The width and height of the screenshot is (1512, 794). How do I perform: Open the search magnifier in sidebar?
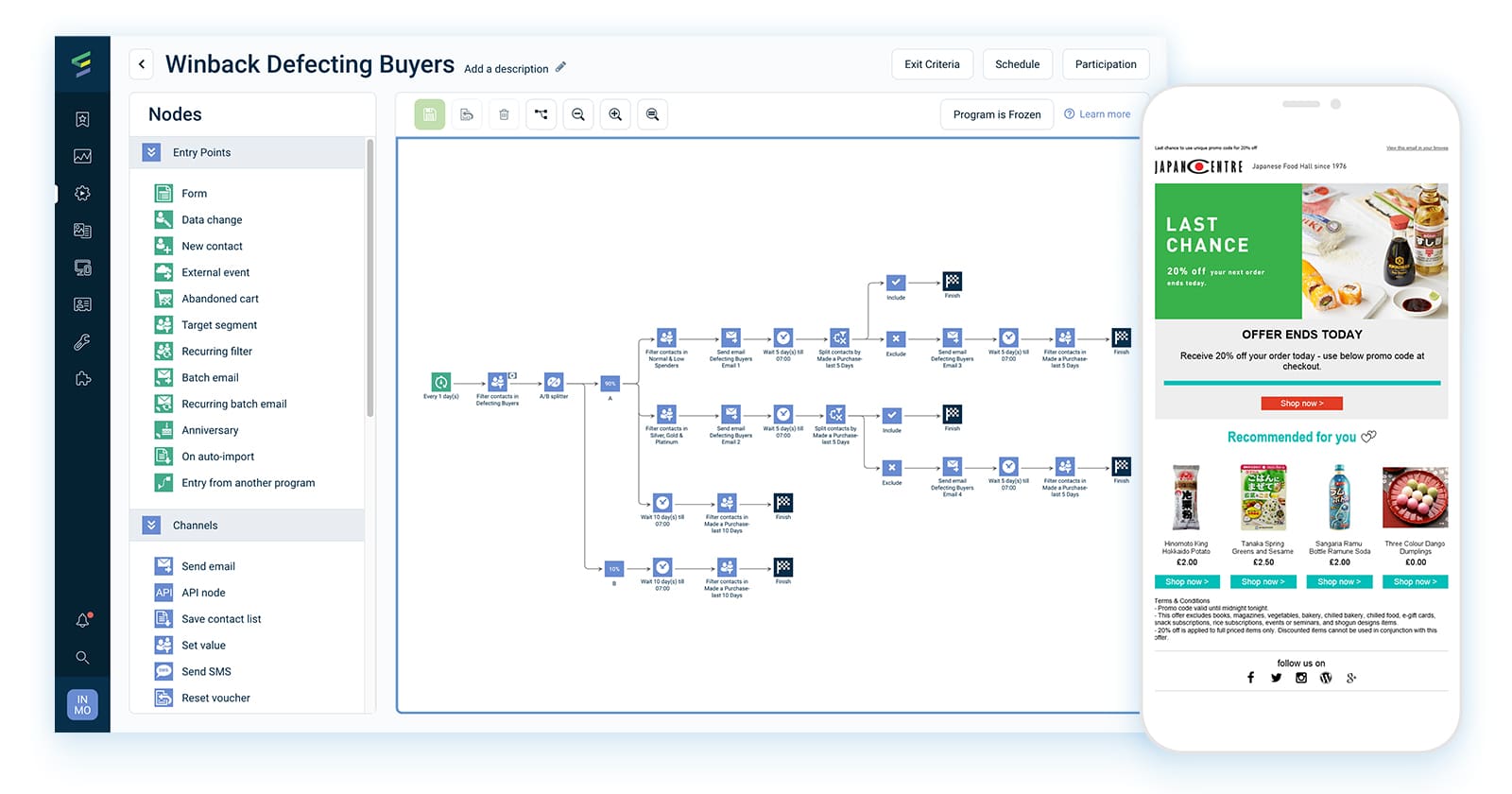[82, 657]
